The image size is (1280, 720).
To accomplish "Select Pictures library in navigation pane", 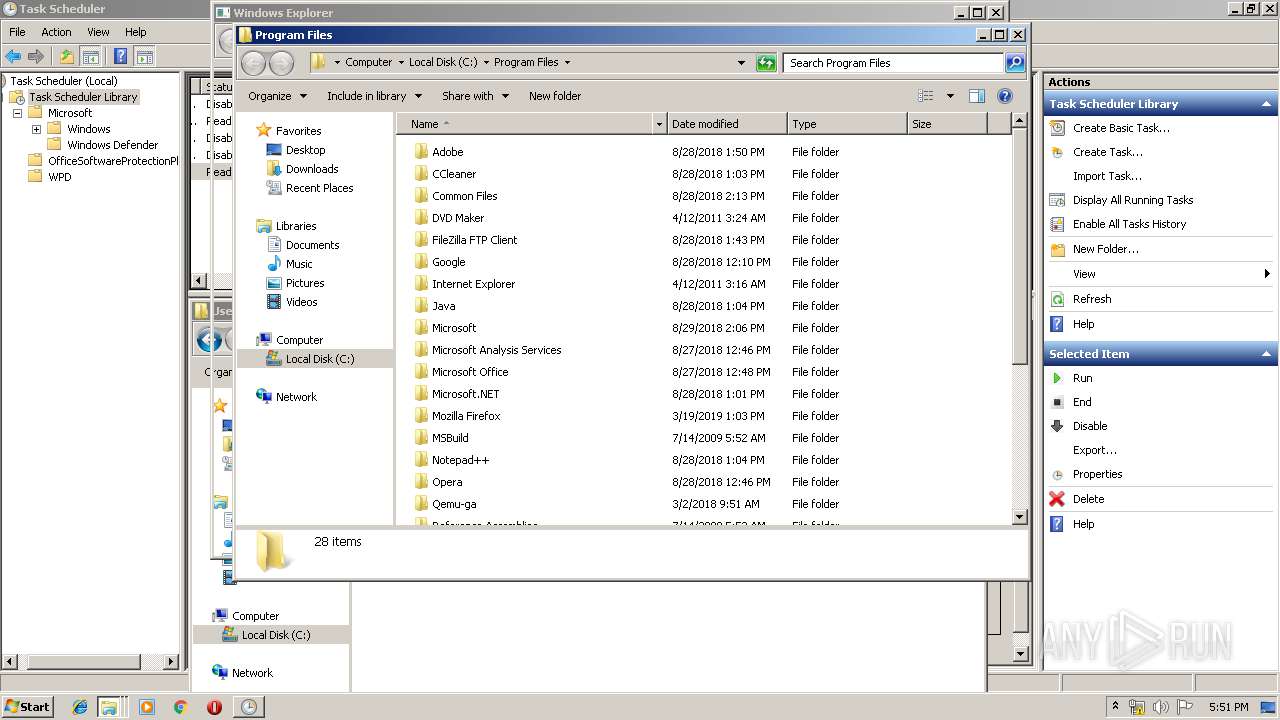I will (x=305, y=283).
